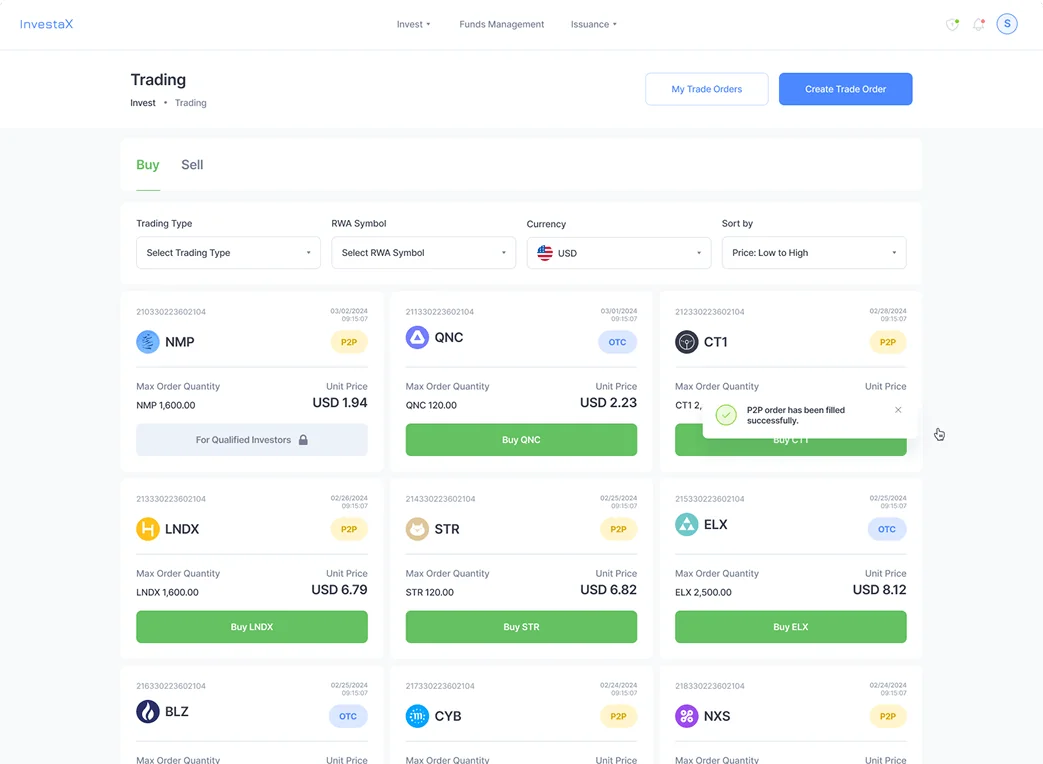Open My Trade Orders
Screen dimensions: 1043x764
tap(706, 89)
